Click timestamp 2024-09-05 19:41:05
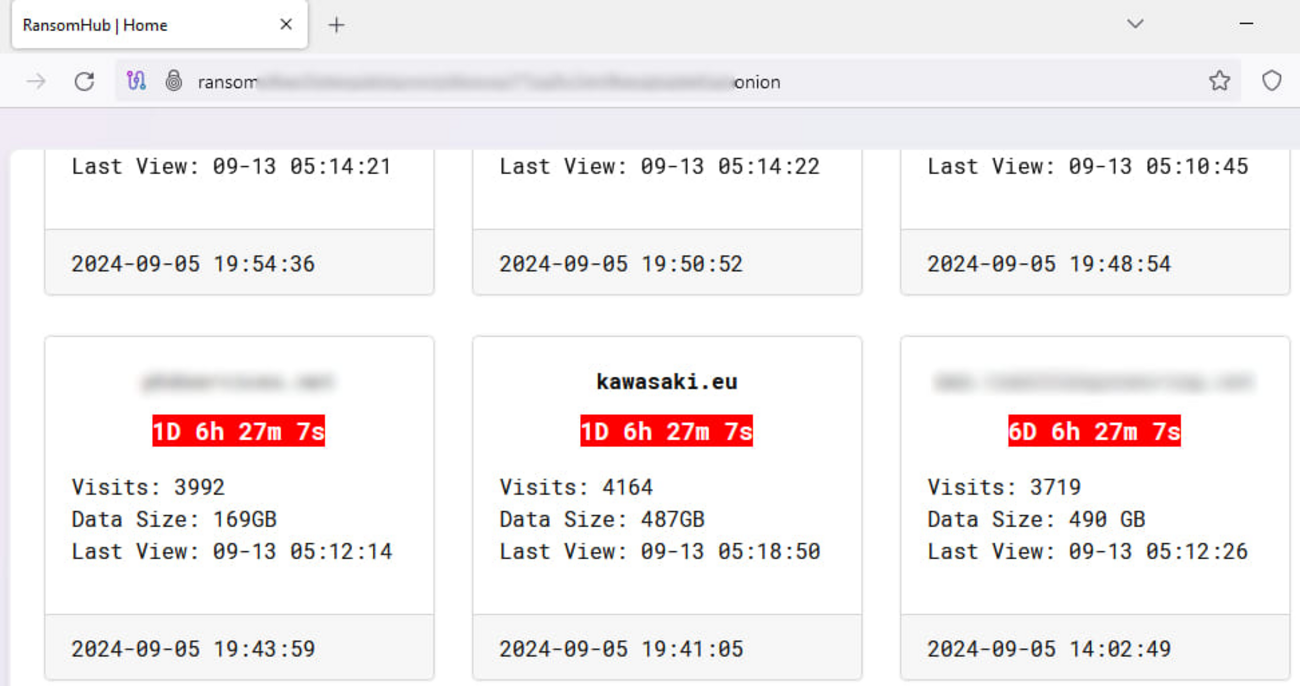Image resolution: width=1300 pixels, height=686 pixels. (x=621, y=648)
